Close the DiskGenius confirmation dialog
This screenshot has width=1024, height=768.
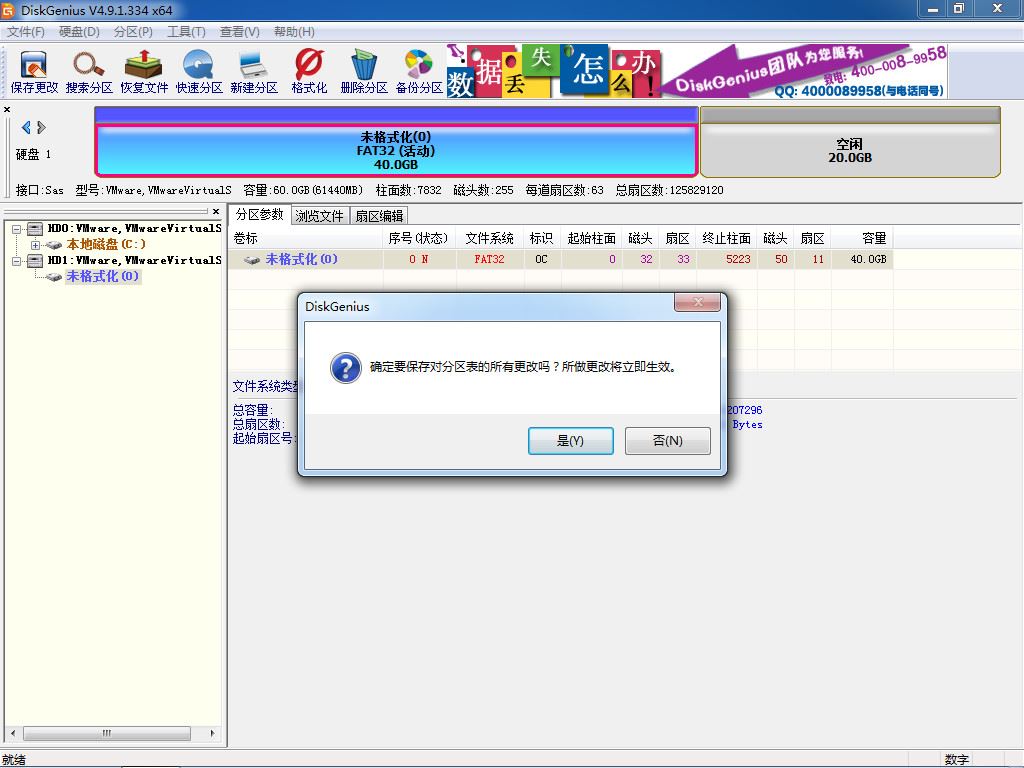(x=697, y=302)
